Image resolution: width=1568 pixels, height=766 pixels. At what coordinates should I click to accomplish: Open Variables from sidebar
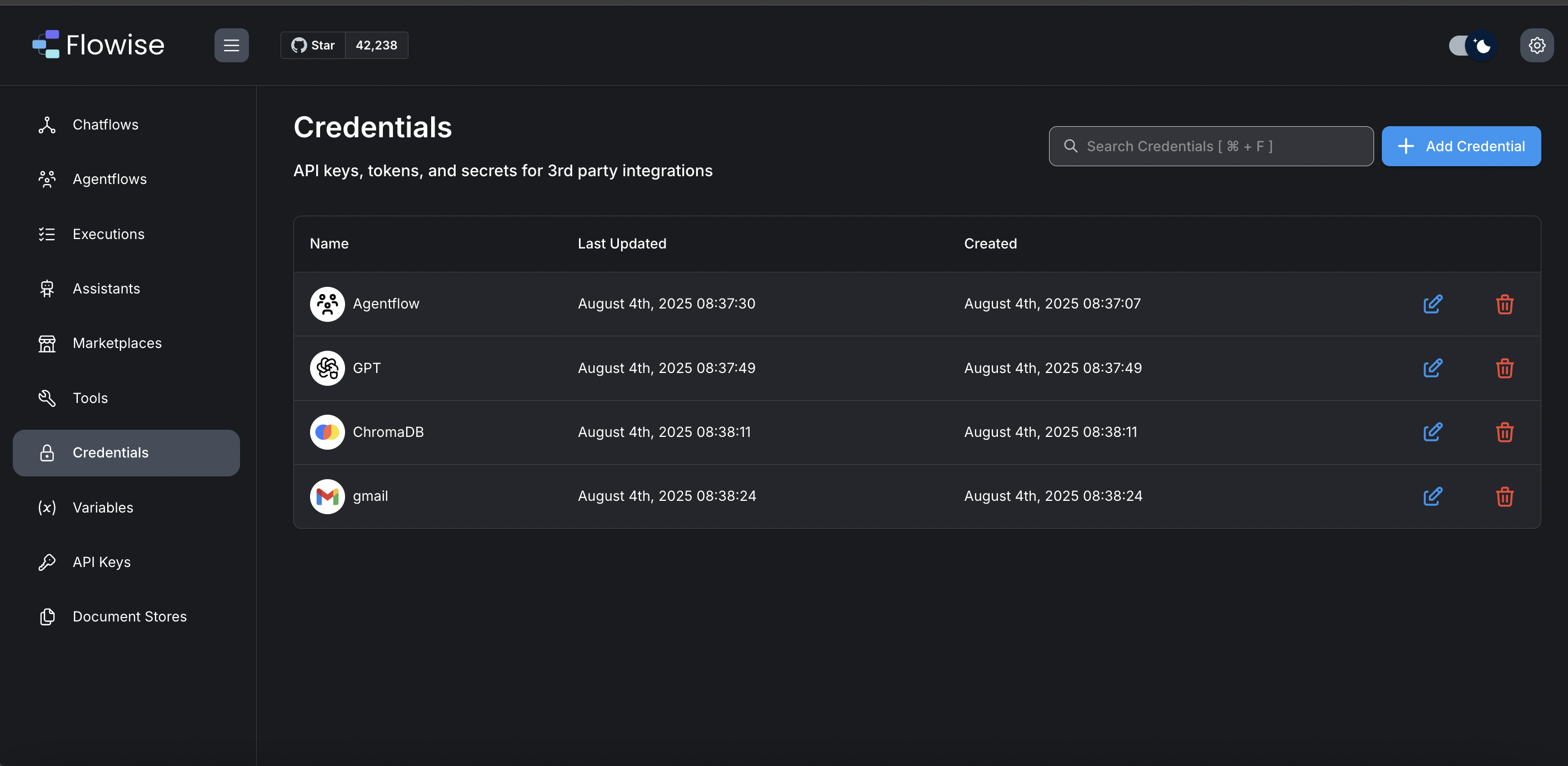tap(102, 507)
